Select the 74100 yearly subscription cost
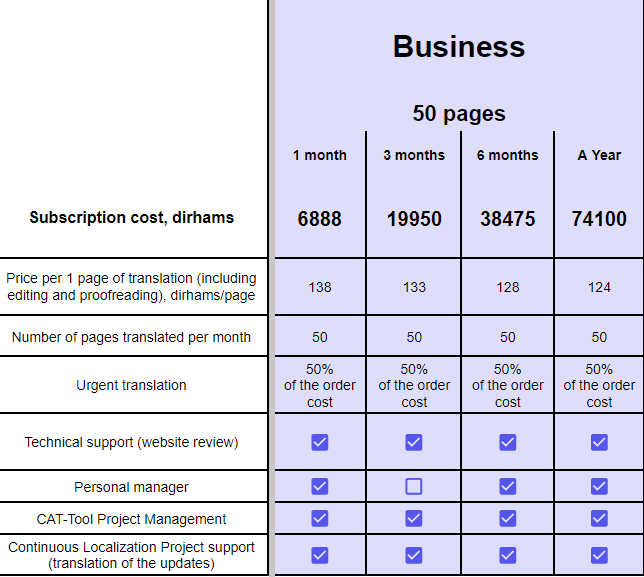This screenshot has height=577, width=644. pos(599,218)
